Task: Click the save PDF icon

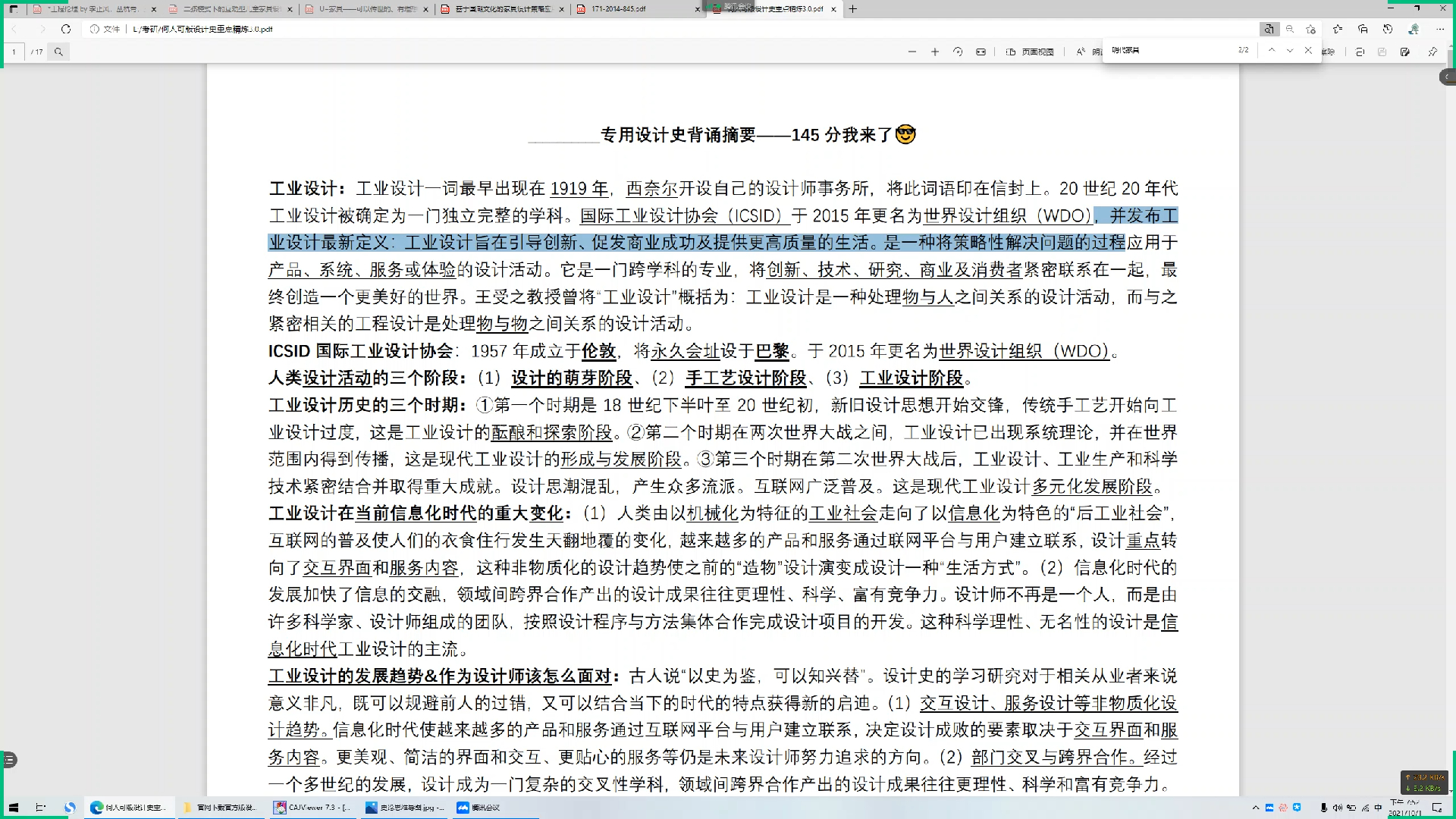Action: point(1382,52)
